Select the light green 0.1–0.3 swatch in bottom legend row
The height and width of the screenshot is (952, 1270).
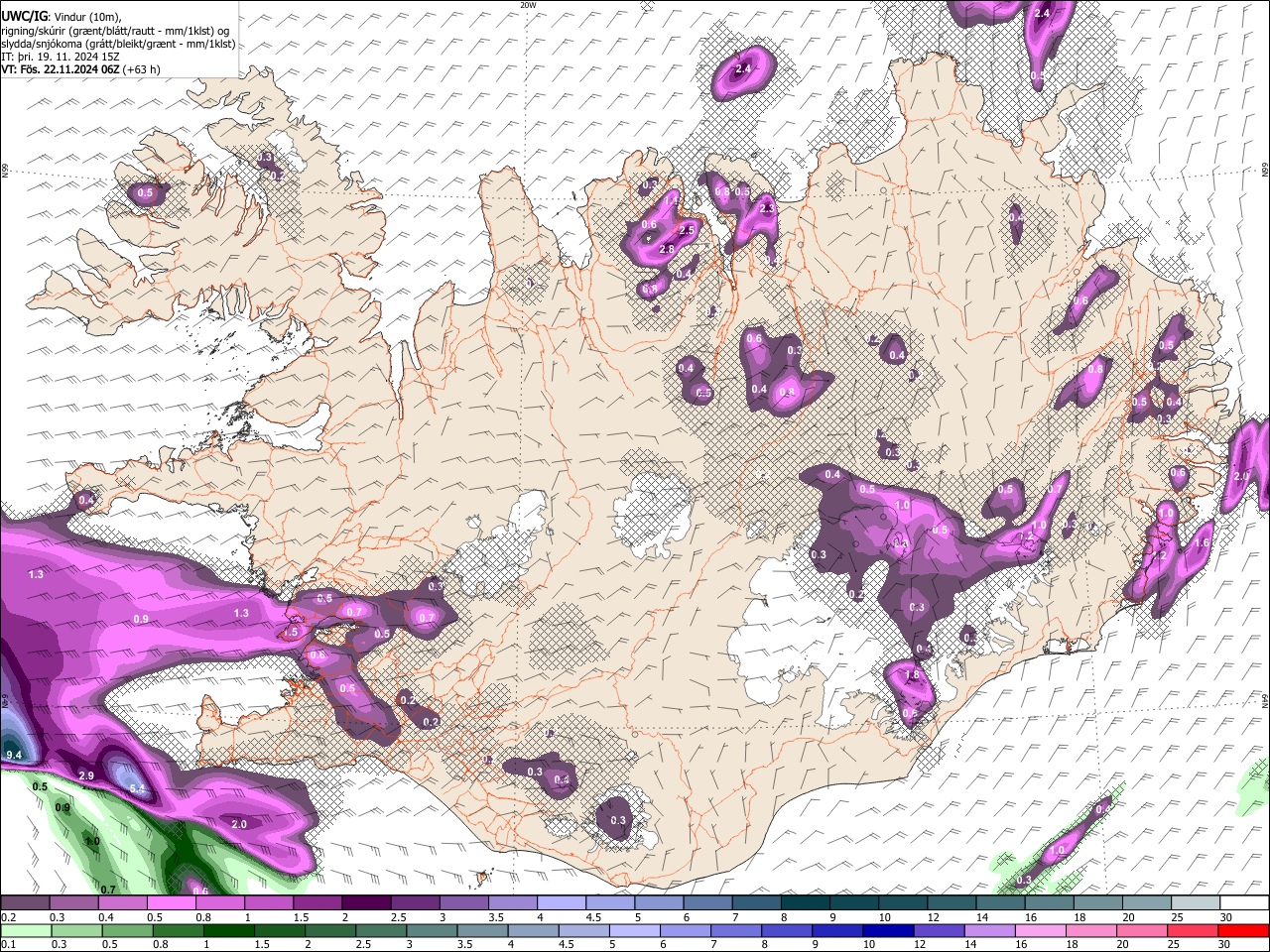point(26,930)
